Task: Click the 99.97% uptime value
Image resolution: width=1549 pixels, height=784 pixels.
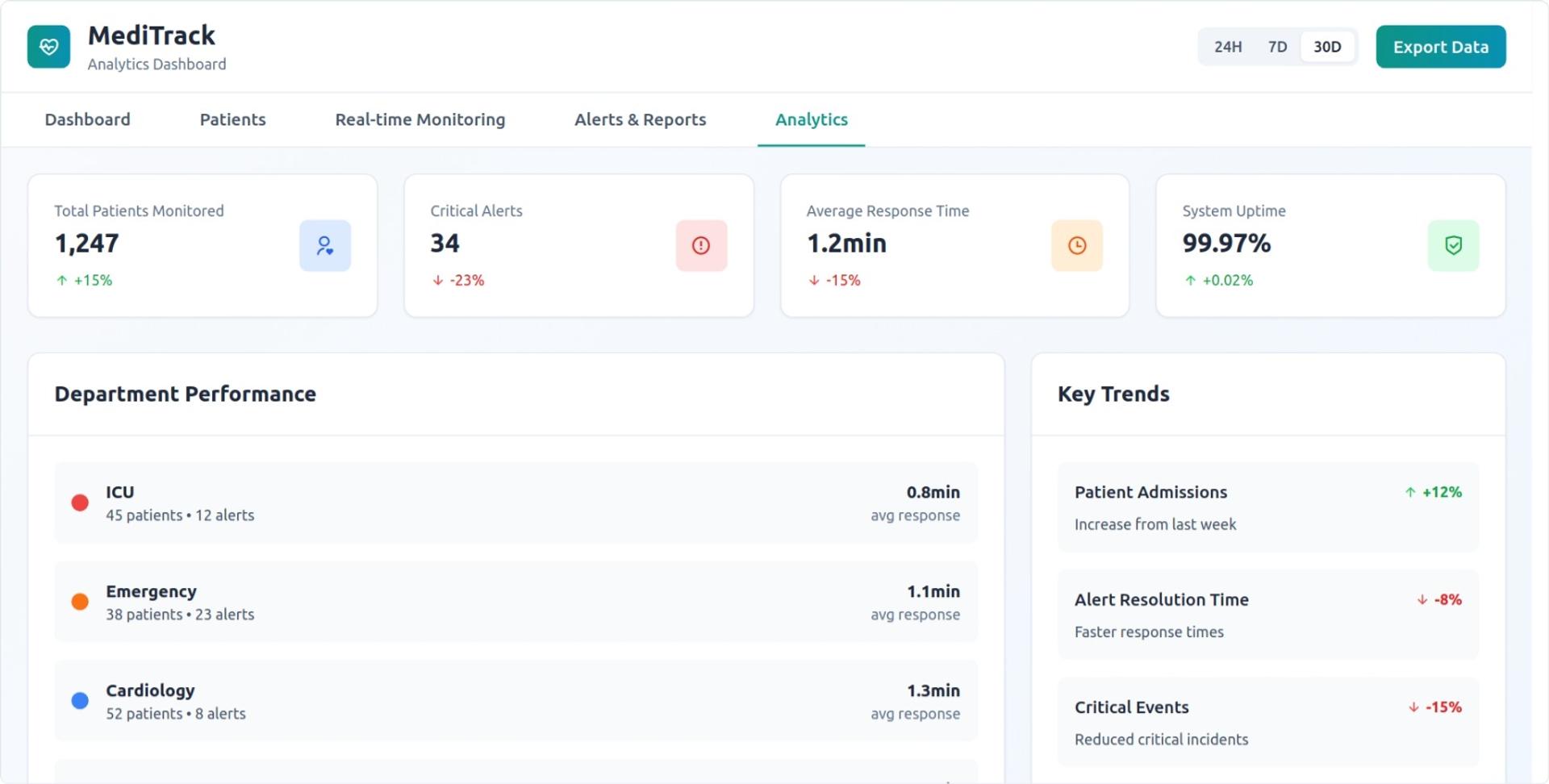Action: coord(1226,243)
